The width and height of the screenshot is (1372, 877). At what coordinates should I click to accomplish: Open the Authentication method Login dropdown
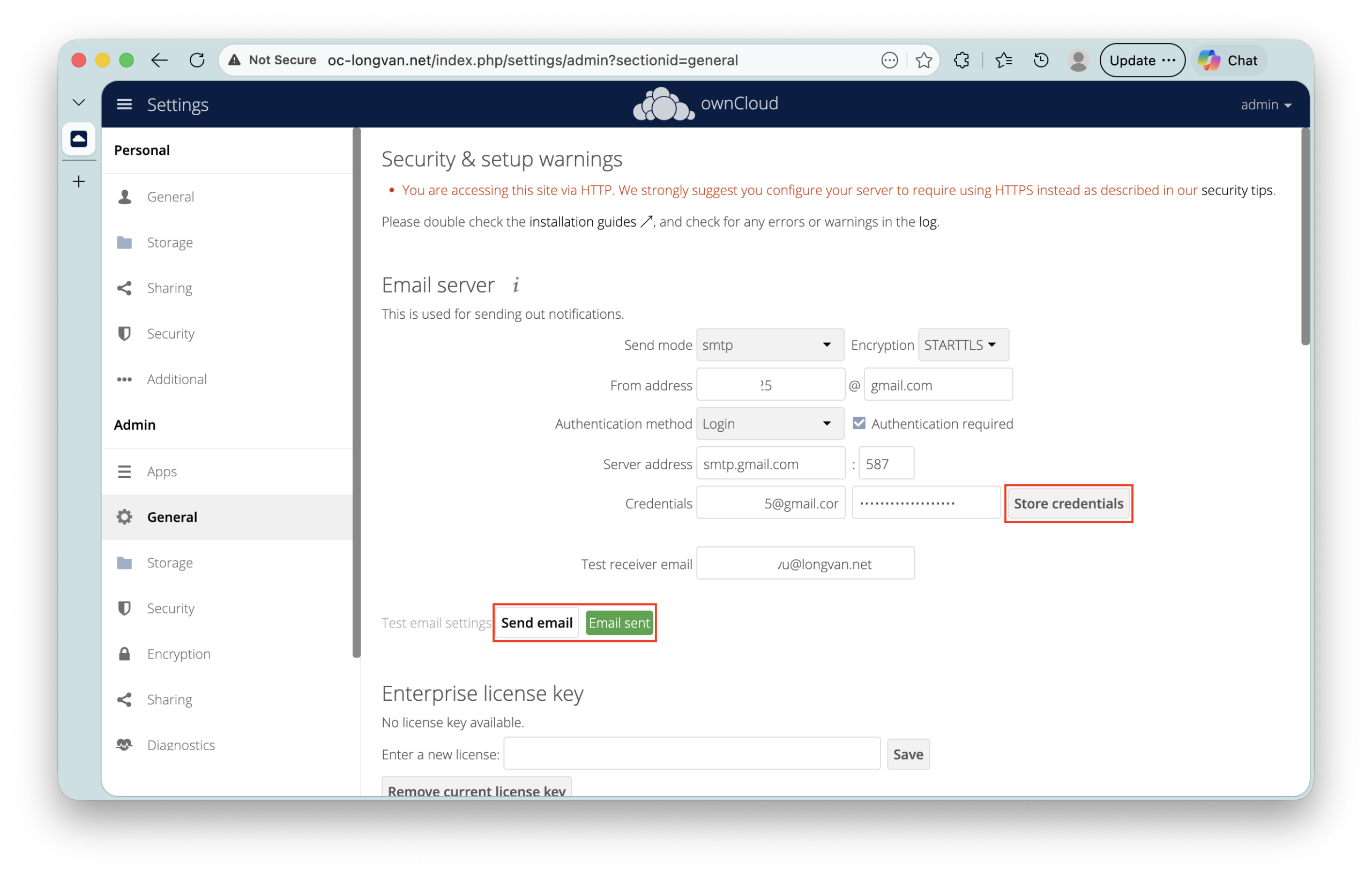pos(769,424)
